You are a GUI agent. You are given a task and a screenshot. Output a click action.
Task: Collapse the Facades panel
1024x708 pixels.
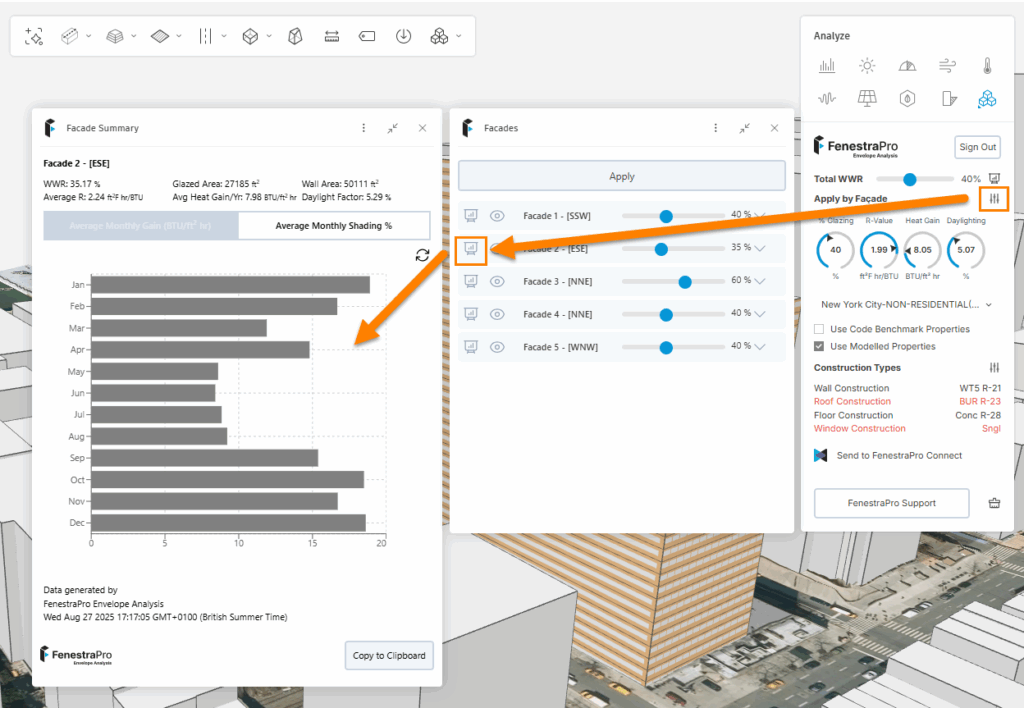pos(744,129)
